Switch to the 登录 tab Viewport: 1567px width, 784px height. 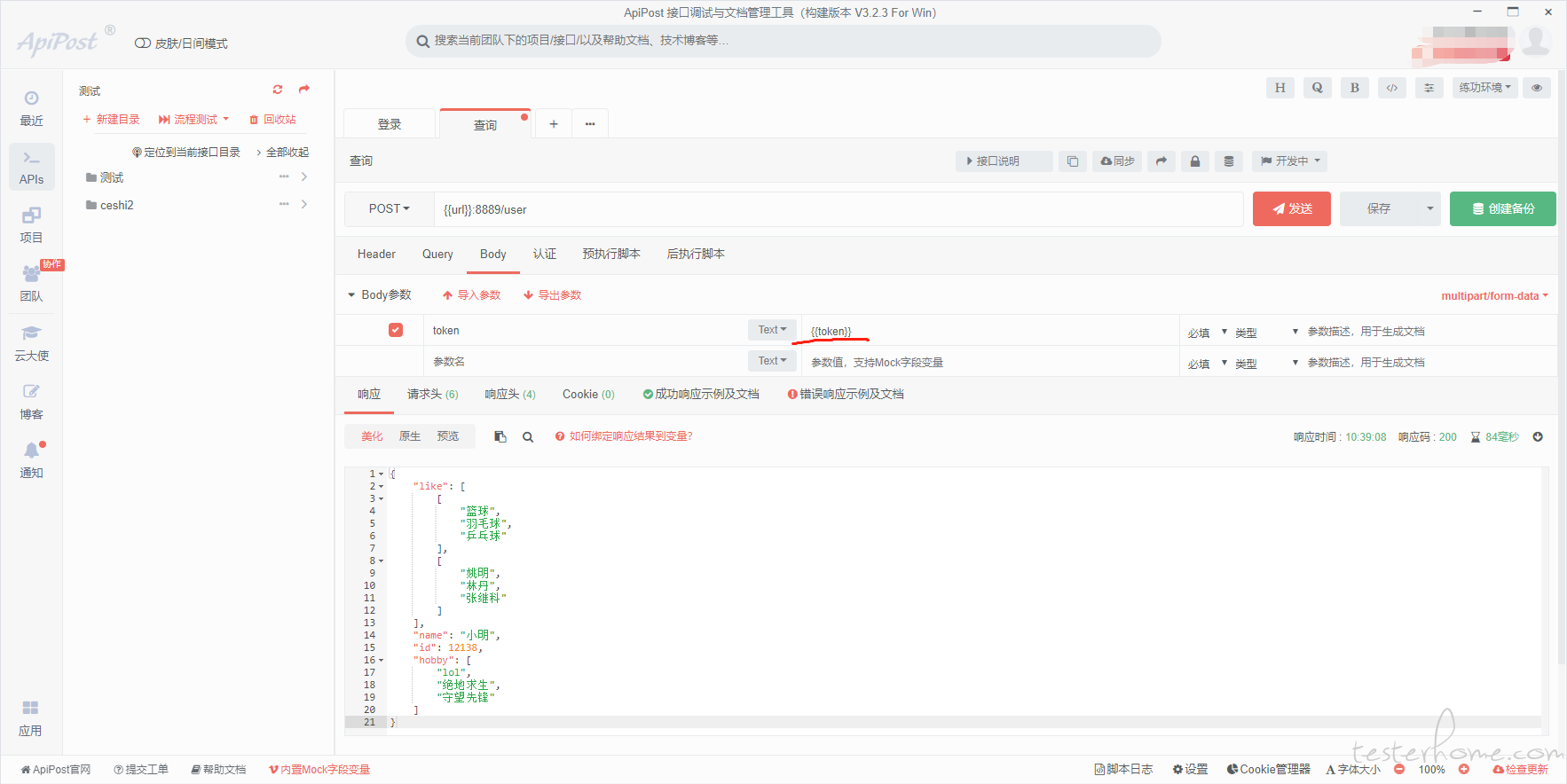click(x=390, y=124)
